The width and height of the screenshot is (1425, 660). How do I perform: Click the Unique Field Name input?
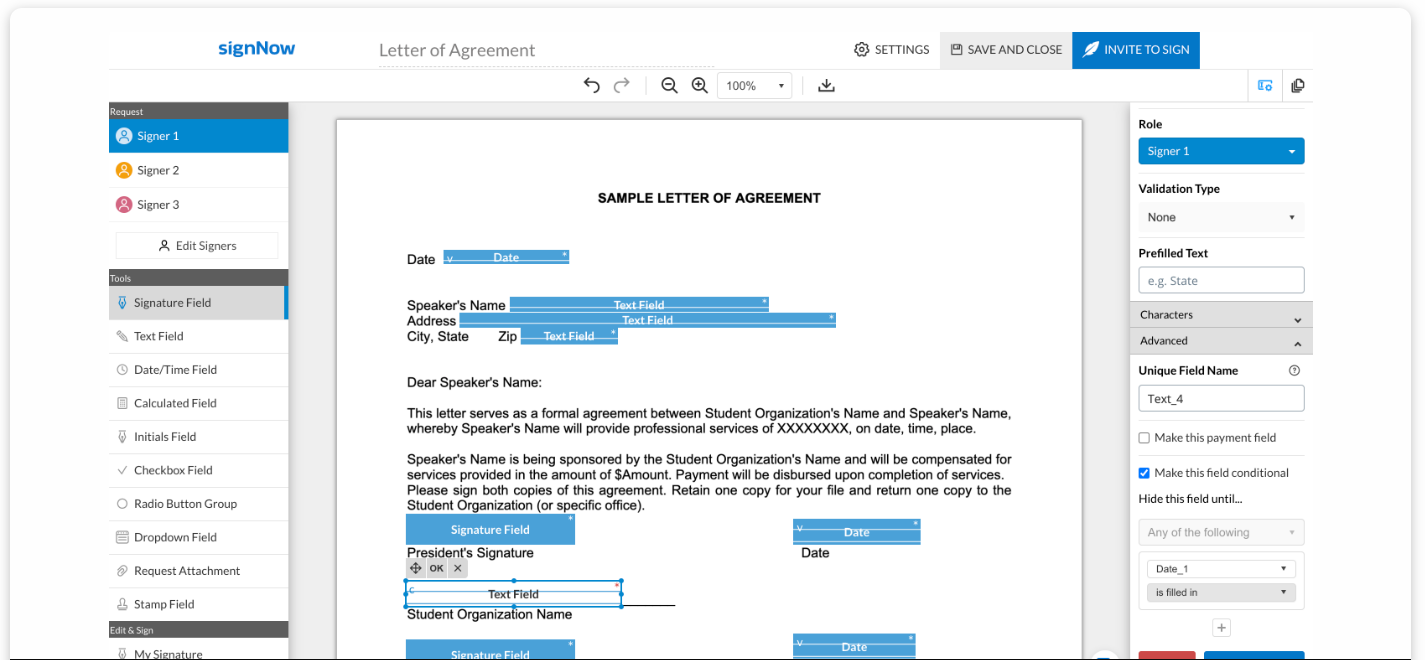point(1221,399)
